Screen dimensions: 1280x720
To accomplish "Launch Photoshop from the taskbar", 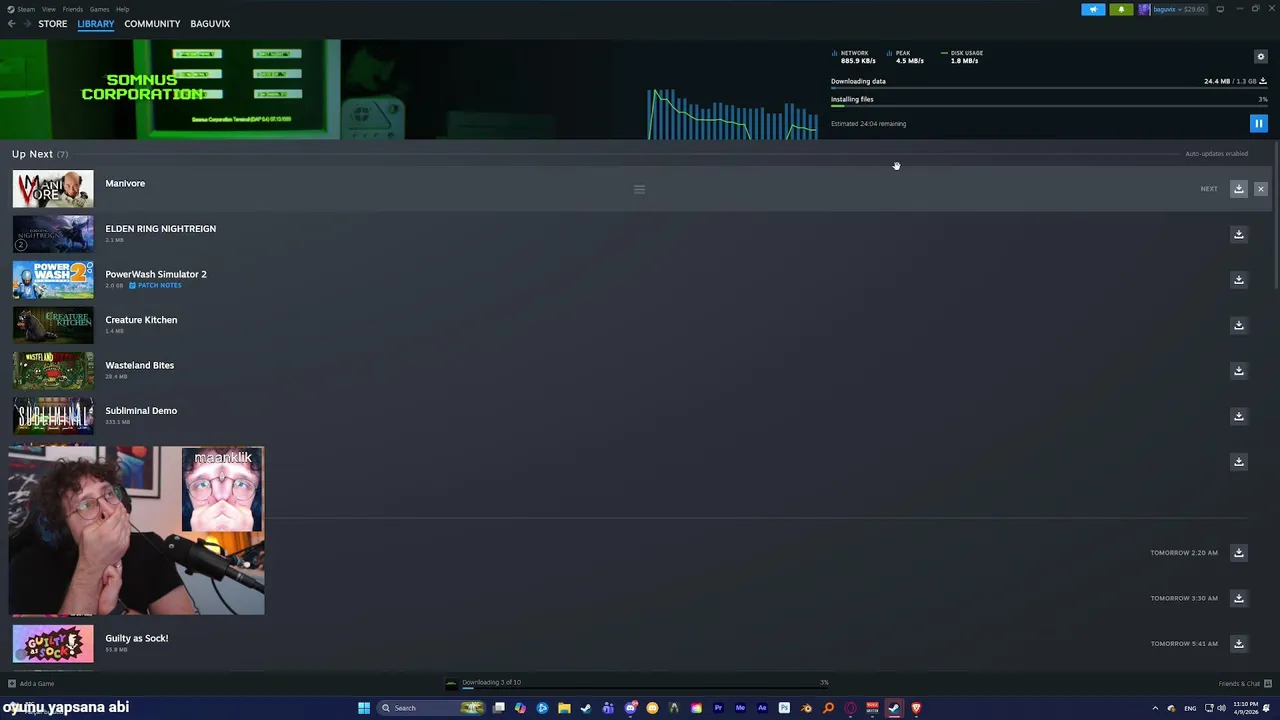I will click(784, 708).
